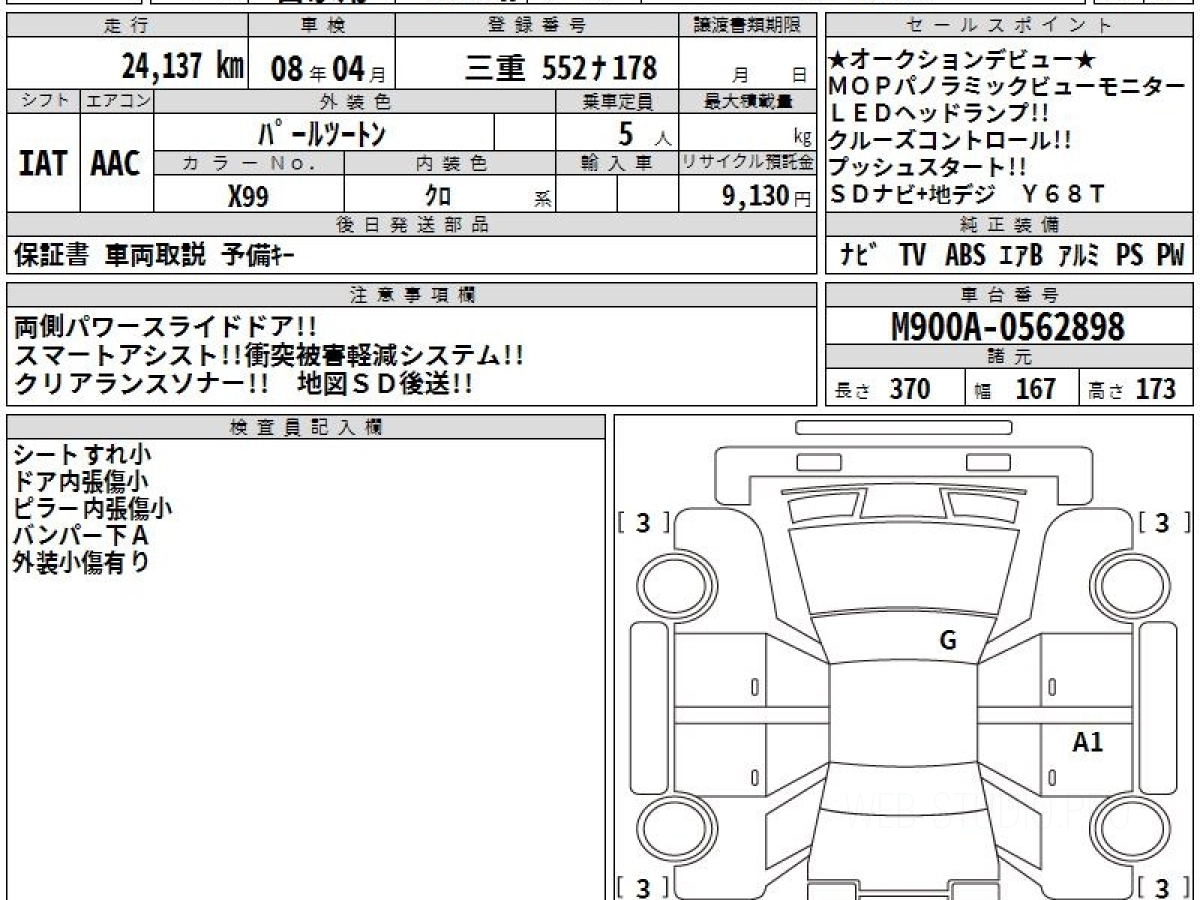Screen dimensions: 1200x900
Task: Select the 譲渡書類期限 header
Action: coord(748,26)
